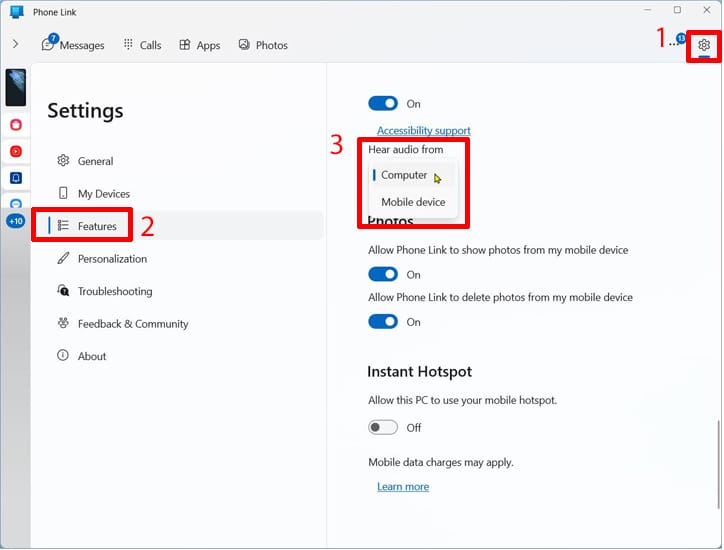Open the Learn more link
724x550 pixels.
pos(403,487)
